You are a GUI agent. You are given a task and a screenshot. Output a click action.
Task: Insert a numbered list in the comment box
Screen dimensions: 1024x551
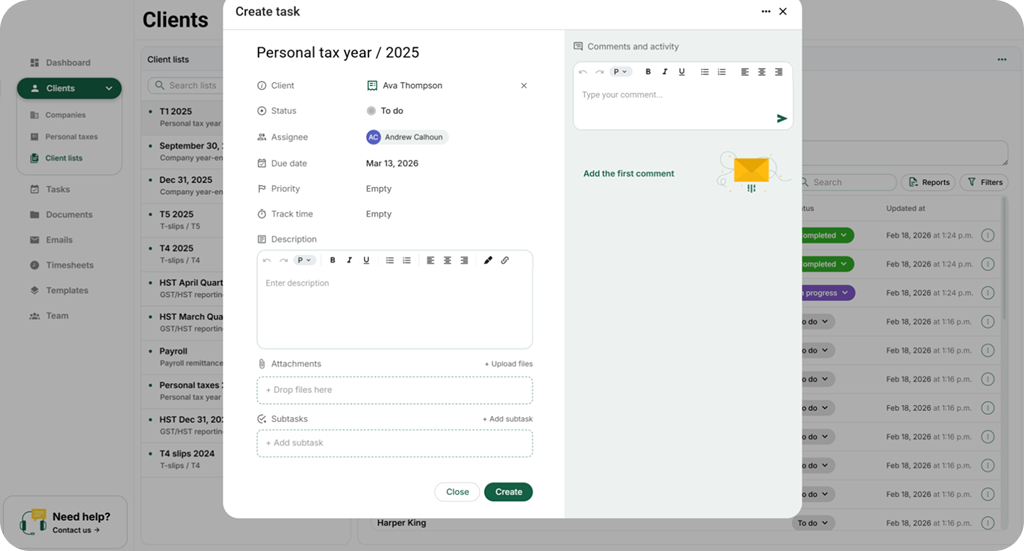click(721, 72)
